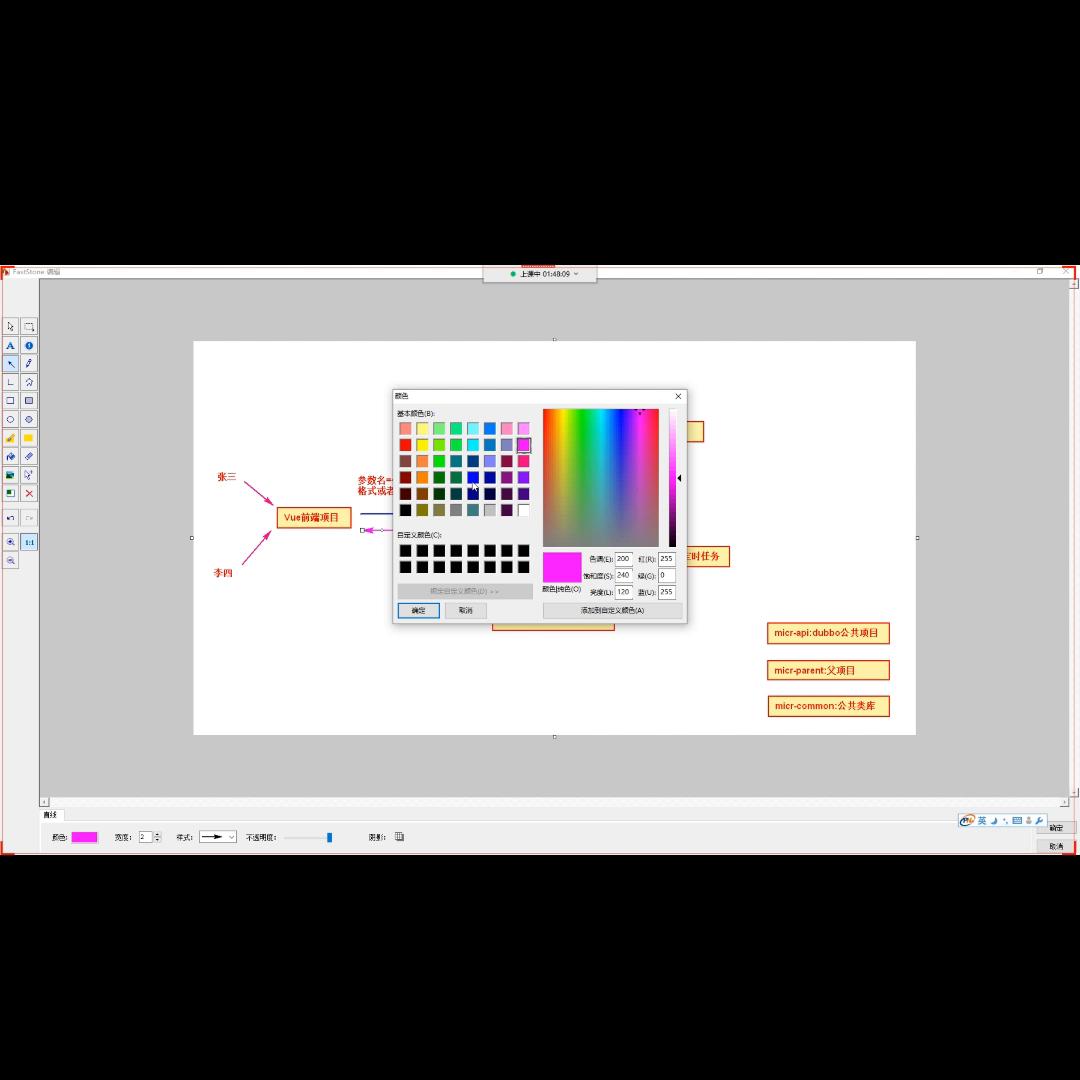Select the highlighter pen tool
This screenshot has height=1080, width=1080.
(10, 438)
